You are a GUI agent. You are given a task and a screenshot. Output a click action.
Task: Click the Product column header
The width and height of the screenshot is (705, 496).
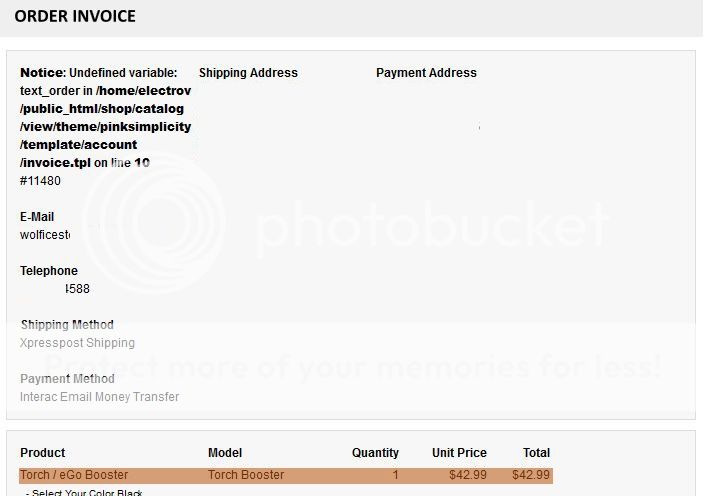pos(43,452)
